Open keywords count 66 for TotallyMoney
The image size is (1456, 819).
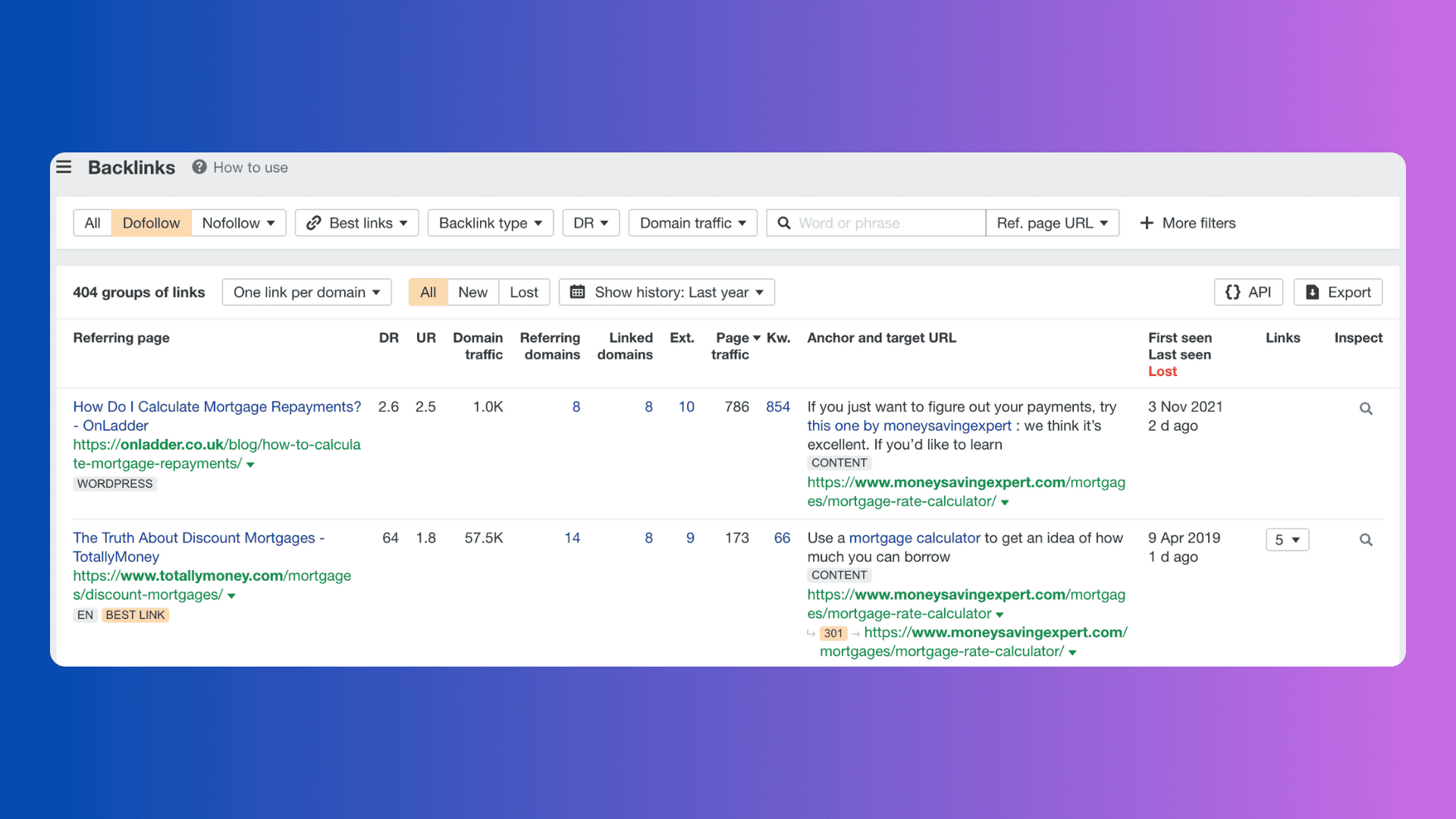[782, 538]
